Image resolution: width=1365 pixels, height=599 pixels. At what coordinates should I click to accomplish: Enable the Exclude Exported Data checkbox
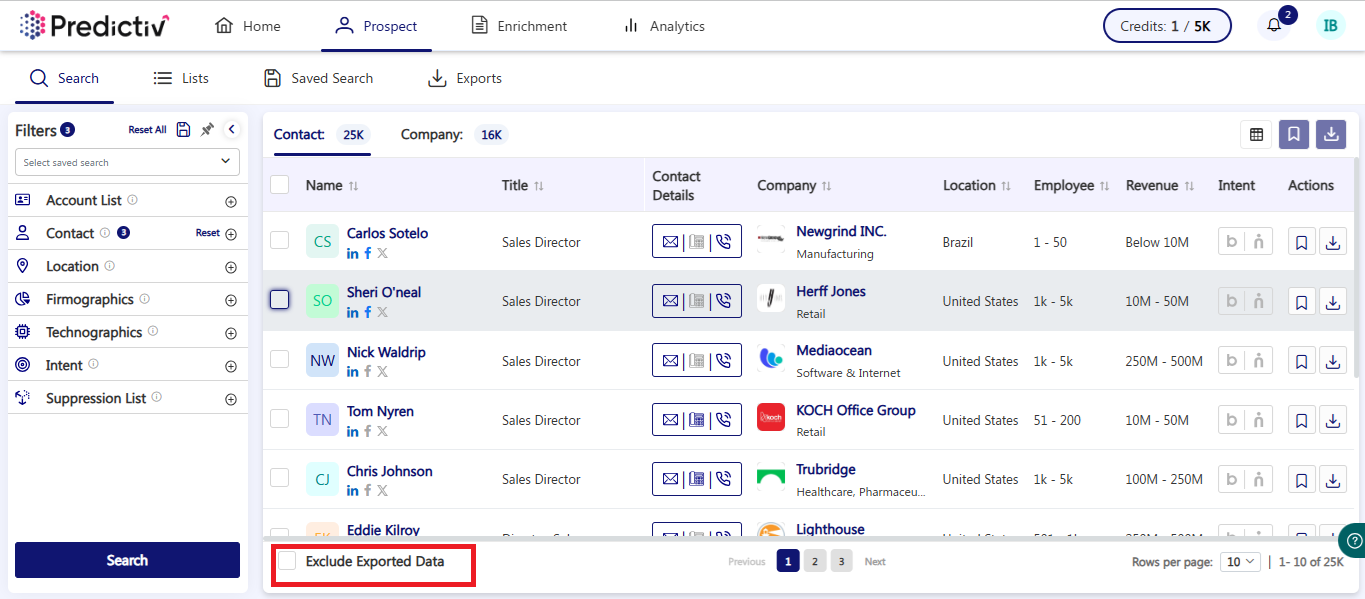click(287, 561)
